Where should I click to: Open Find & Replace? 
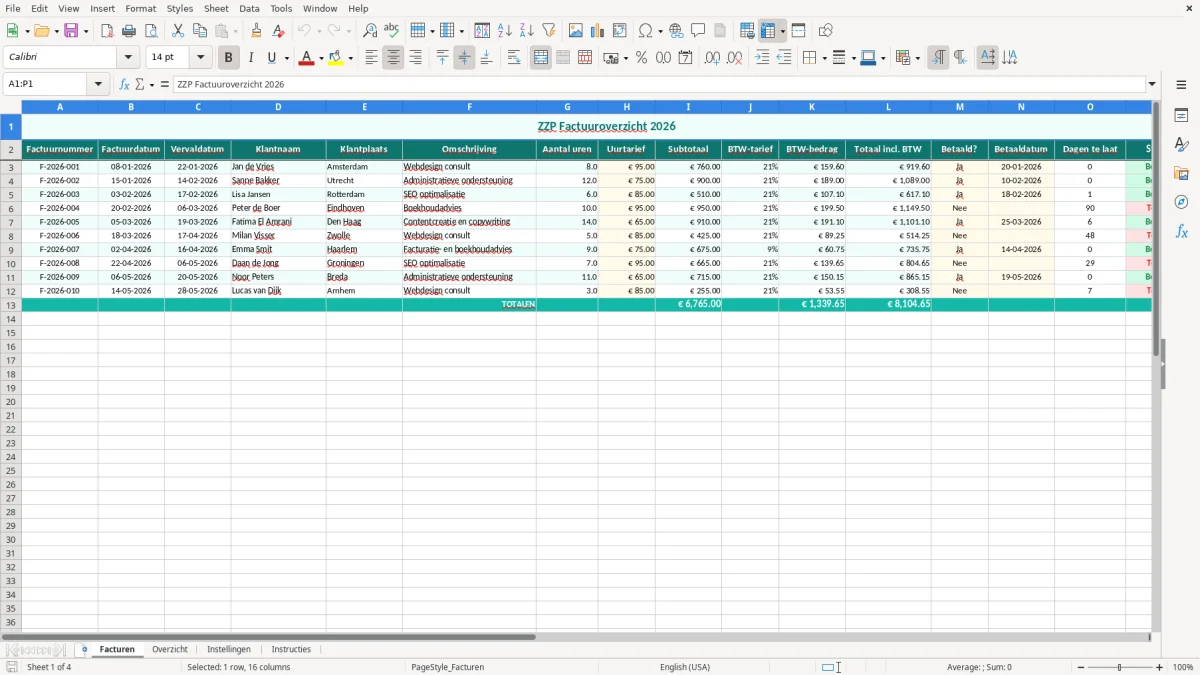point(370,31)
